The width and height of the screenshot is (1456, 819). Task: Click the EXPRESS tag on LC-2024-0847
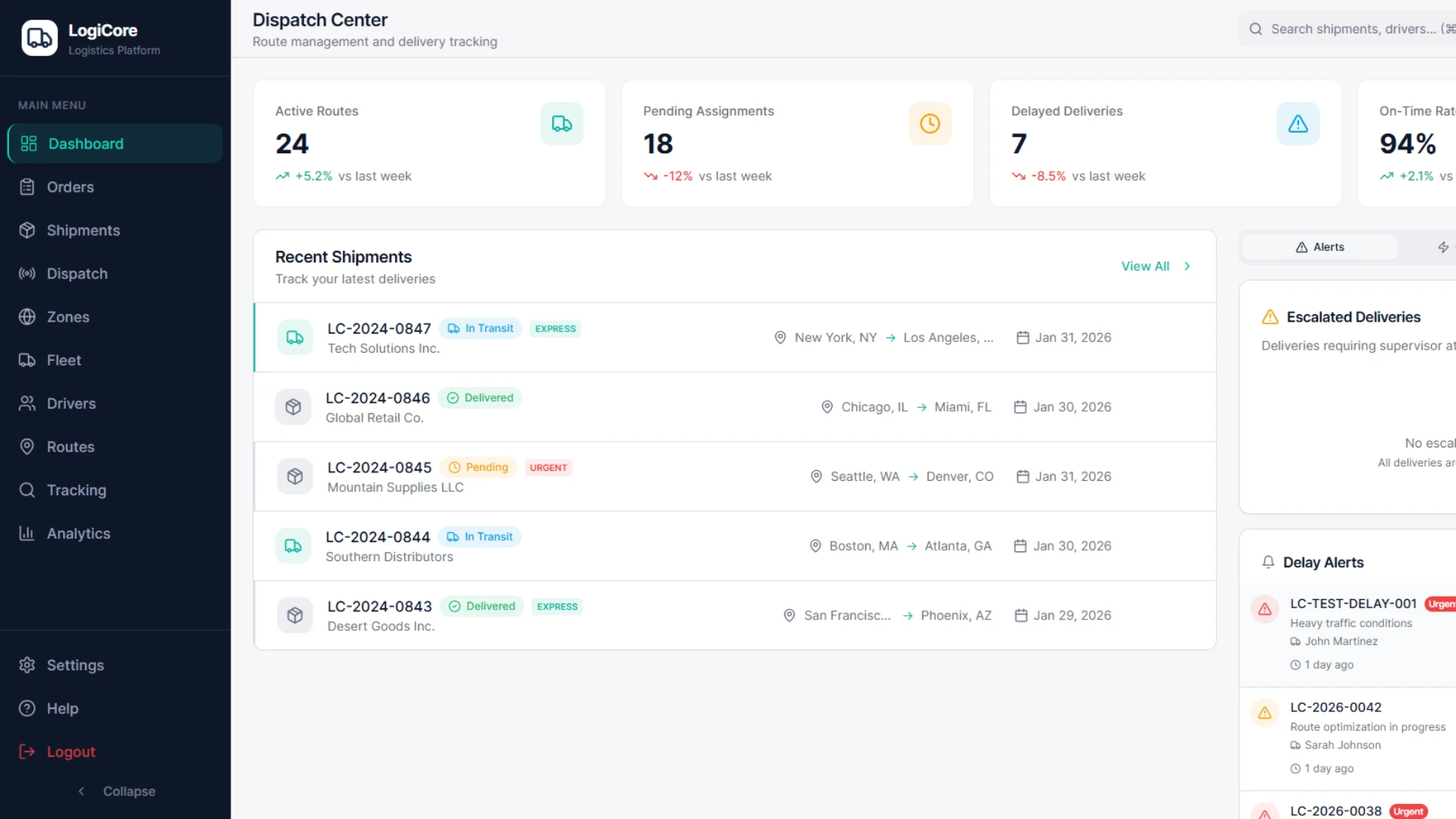click(x=555, y=328)
